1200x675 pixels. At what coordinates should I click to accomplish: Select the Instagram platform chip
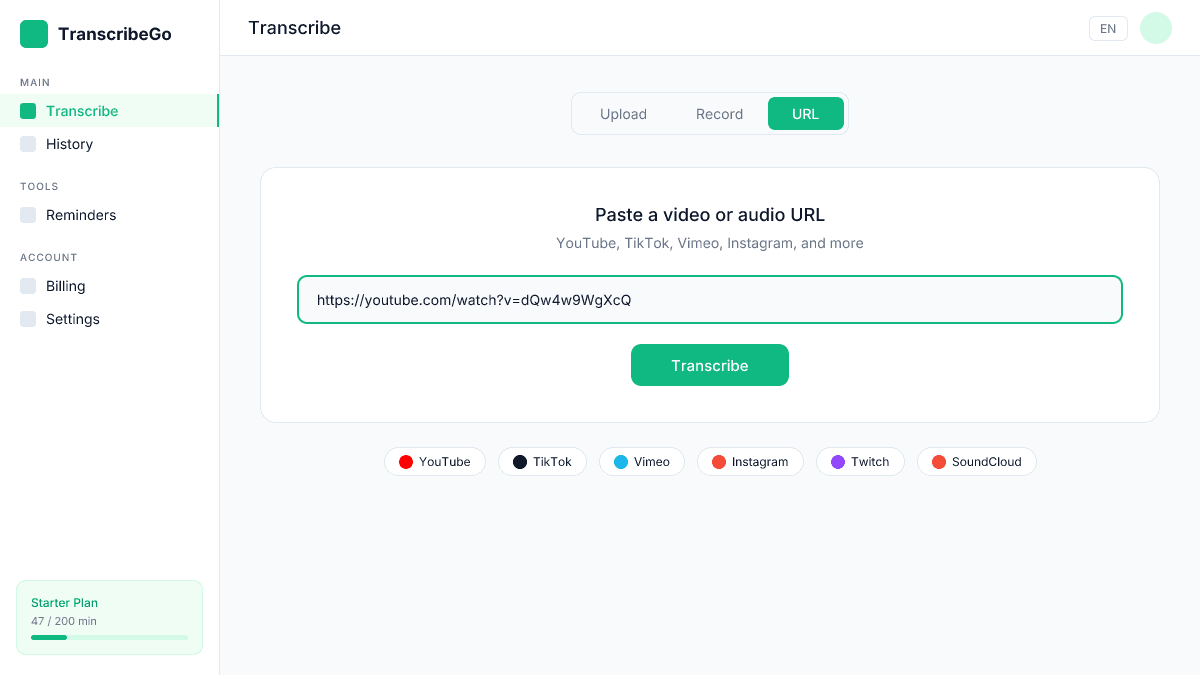(750, 461)
